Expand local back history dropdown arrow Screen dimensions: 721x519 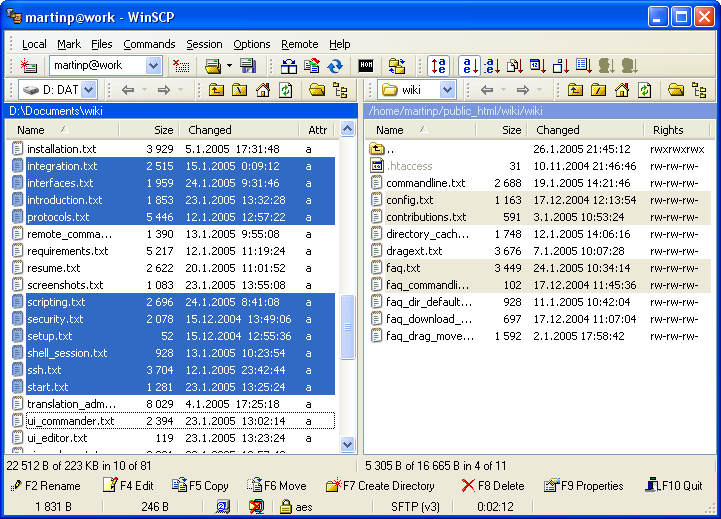[x=144, y=90]
